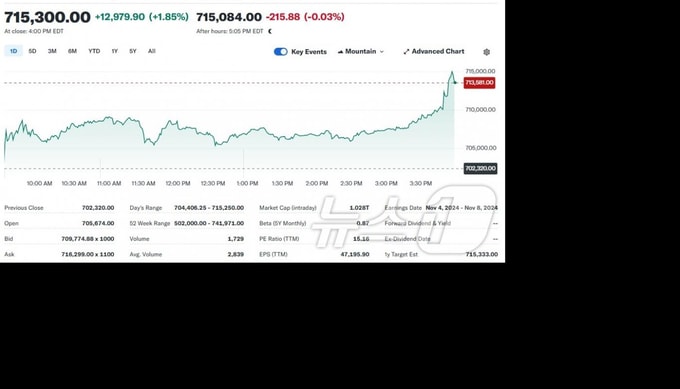Click chart peak near 4:00 PM

pos(452,72)
